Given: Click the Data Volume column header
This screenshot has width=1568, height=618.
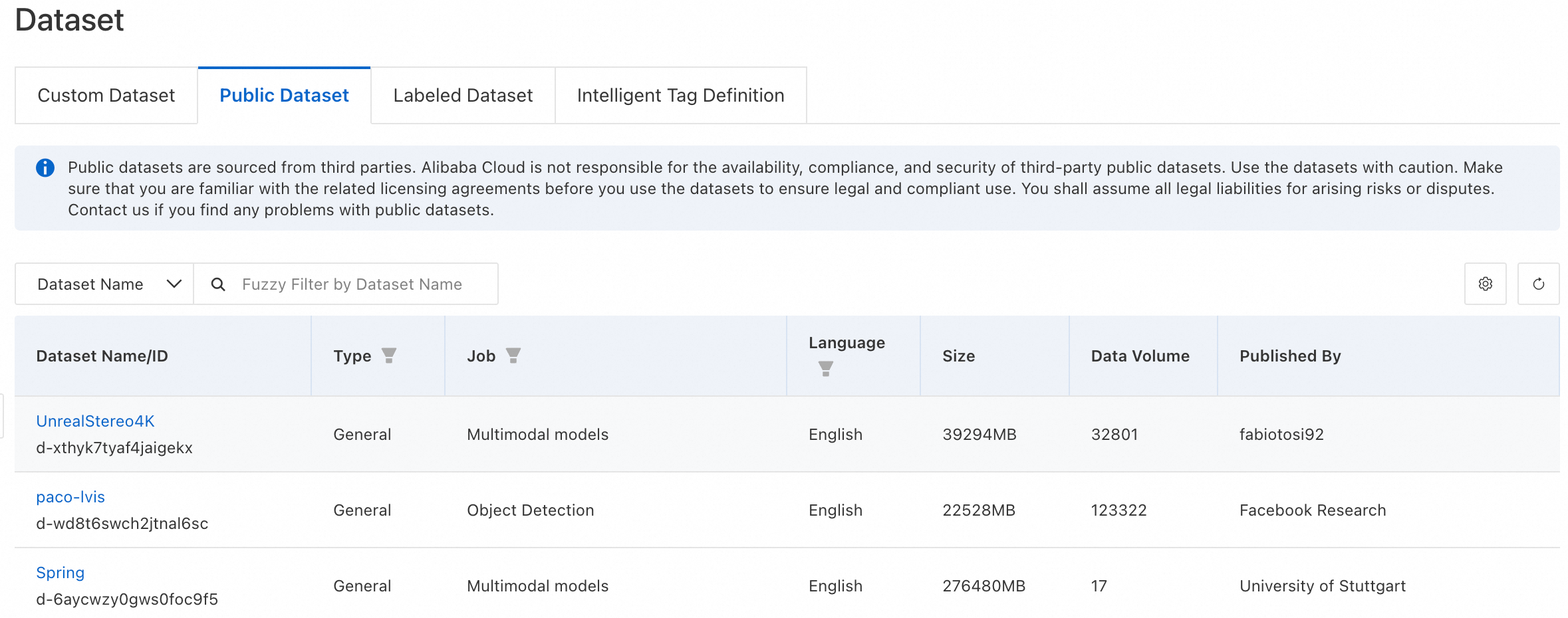Looking at the screenshot, I should click(1140, 356).
